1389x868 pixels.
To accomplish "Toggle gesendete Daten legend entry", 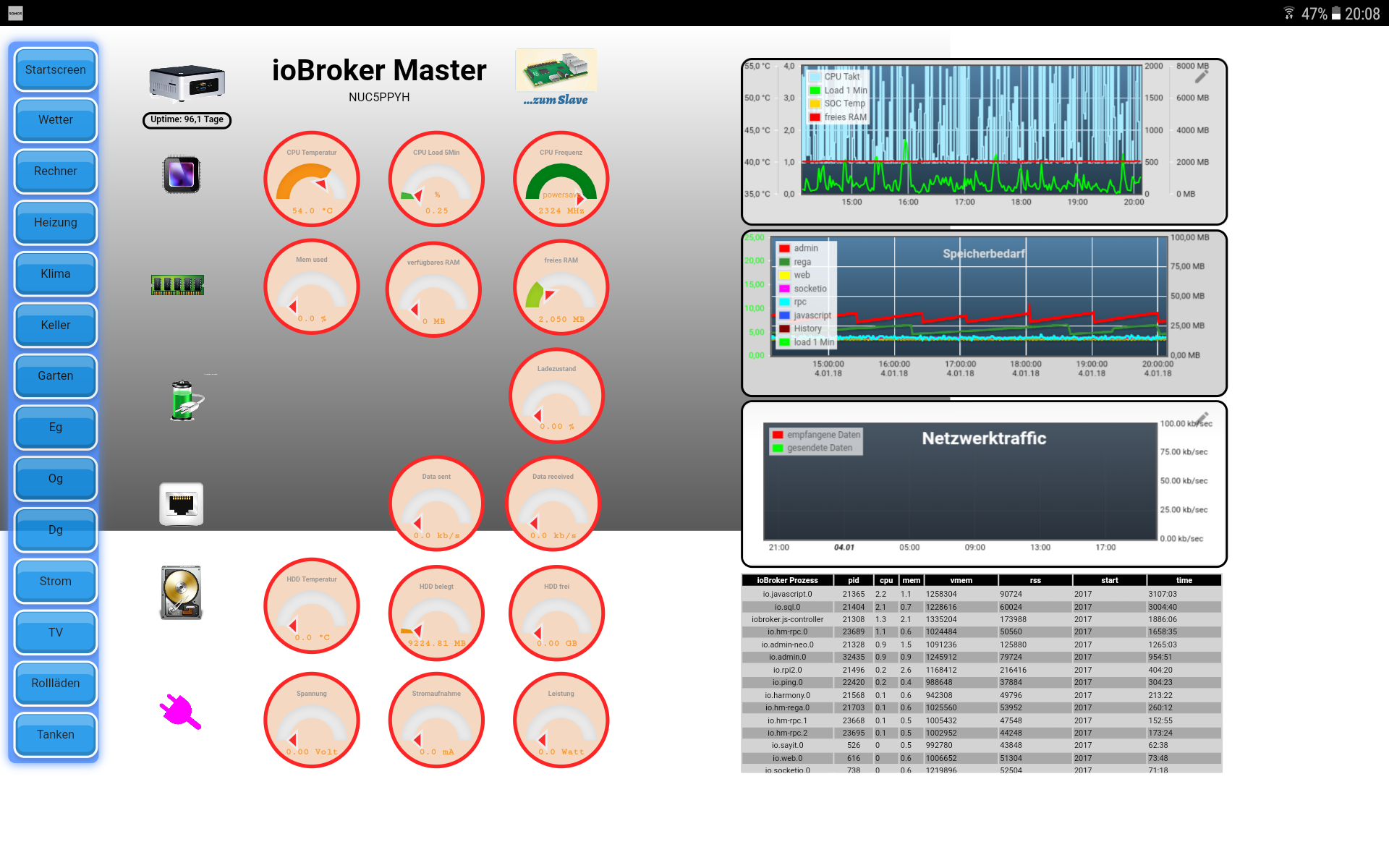I will point(812,448).
